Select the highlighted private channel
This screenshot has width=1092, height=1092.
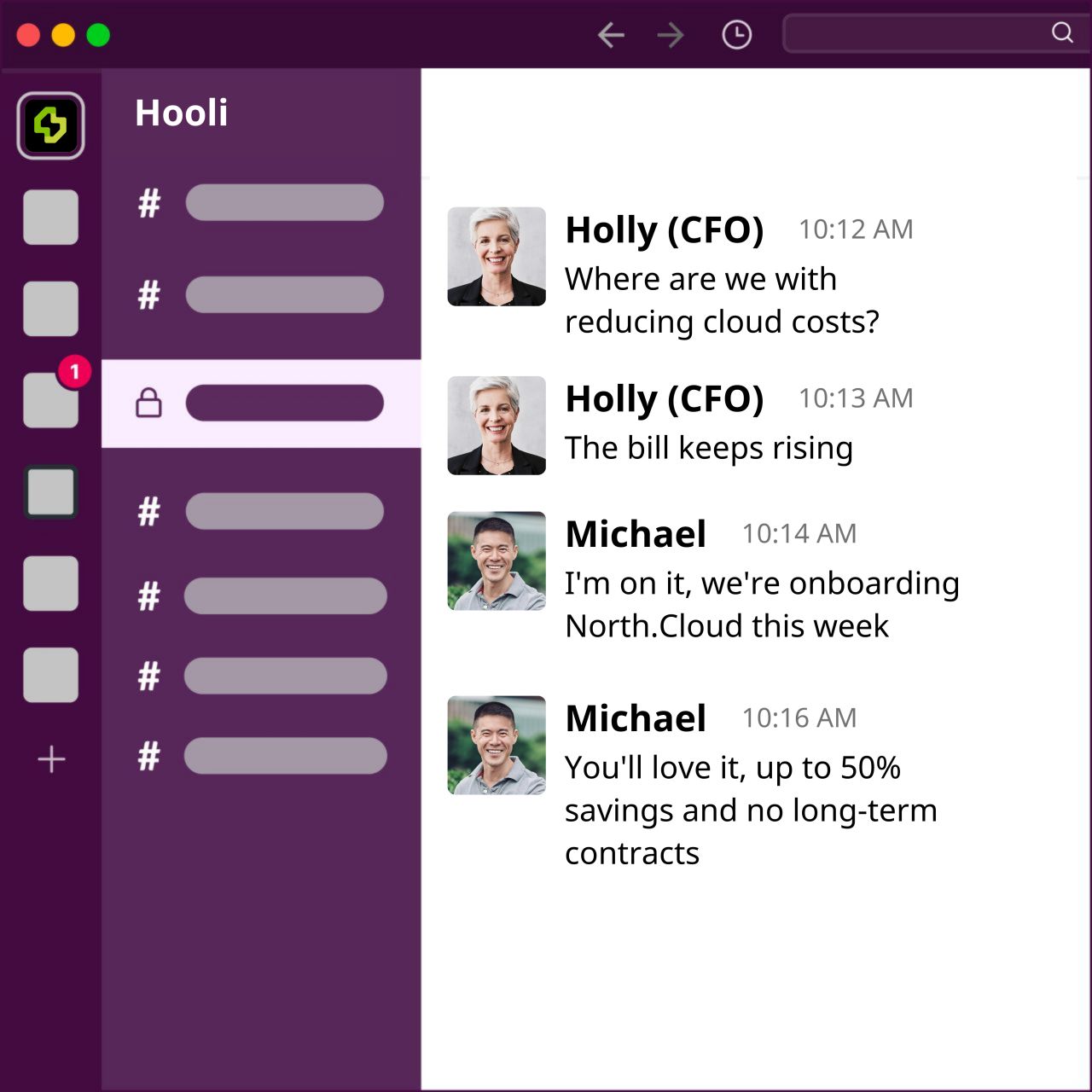pyautogui.click(x=284, y=403)
